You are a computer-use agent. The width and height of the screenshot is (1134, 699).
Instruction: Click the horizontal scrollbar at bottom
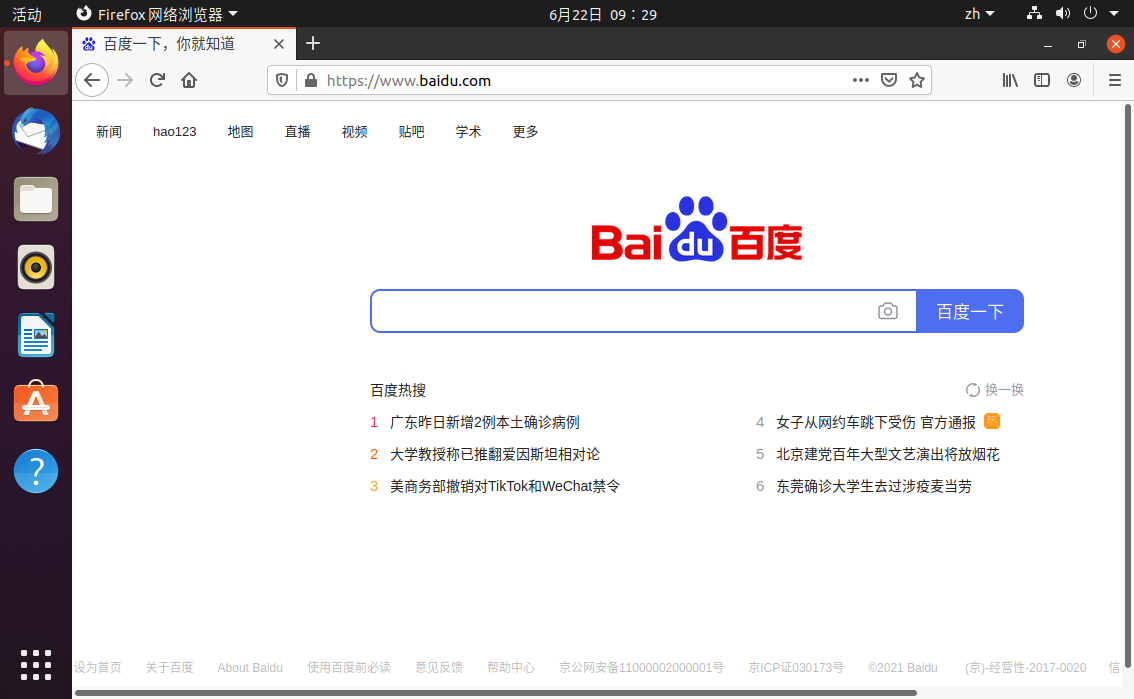coord(496,692)
